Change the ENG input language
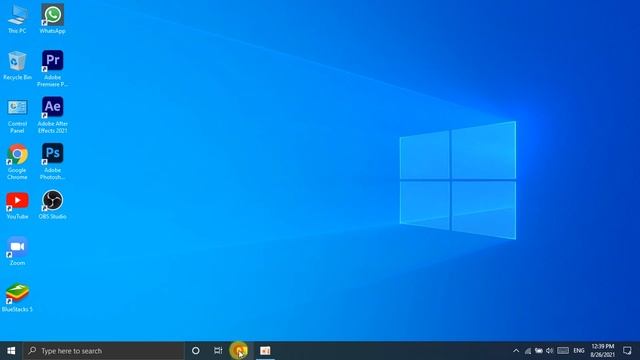This screenshot has height=360, width=640. (x=579, y=351)
